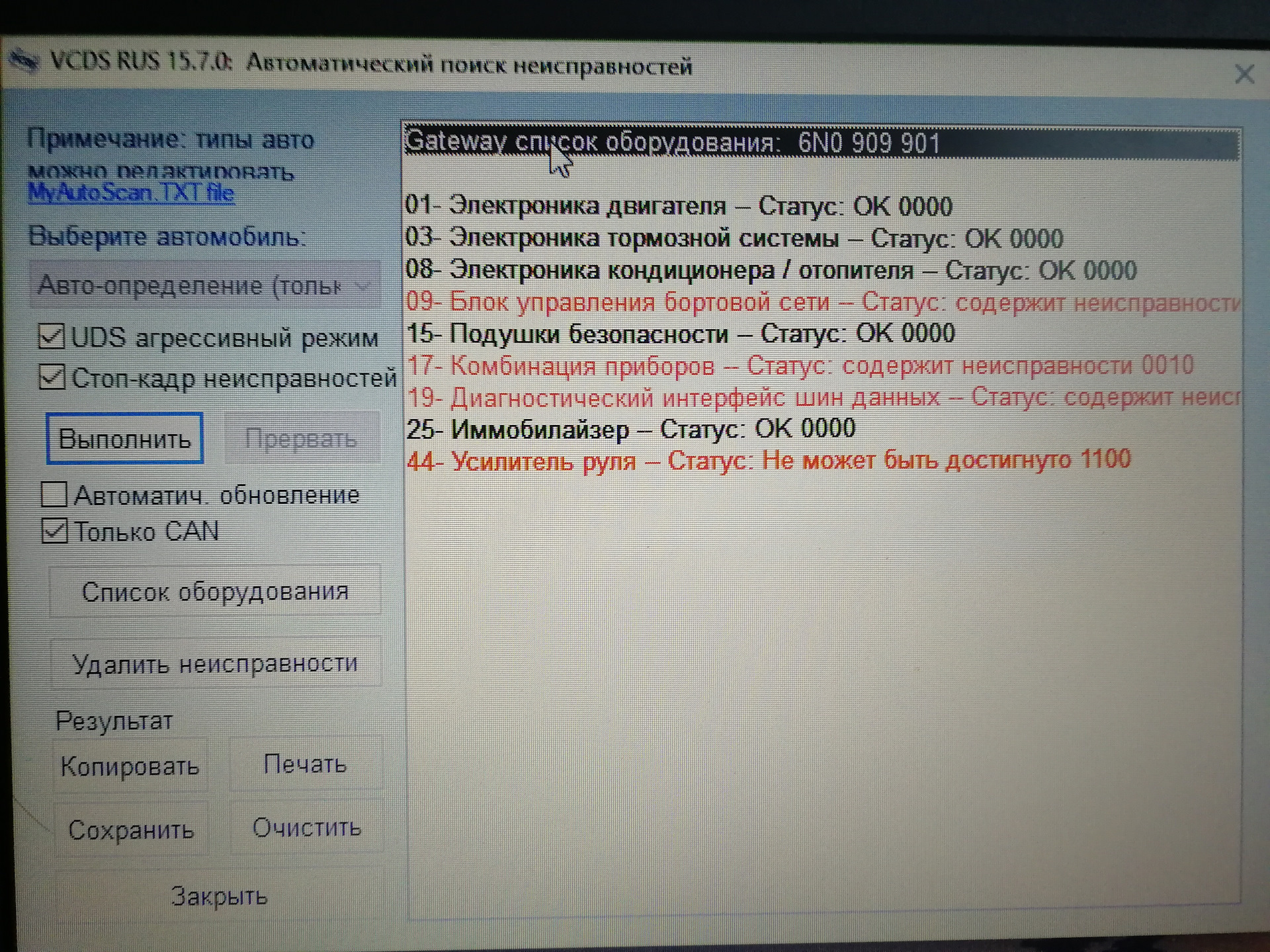Close the auto-scan window with X
1270x952 pixels.
coord(1244,74)
